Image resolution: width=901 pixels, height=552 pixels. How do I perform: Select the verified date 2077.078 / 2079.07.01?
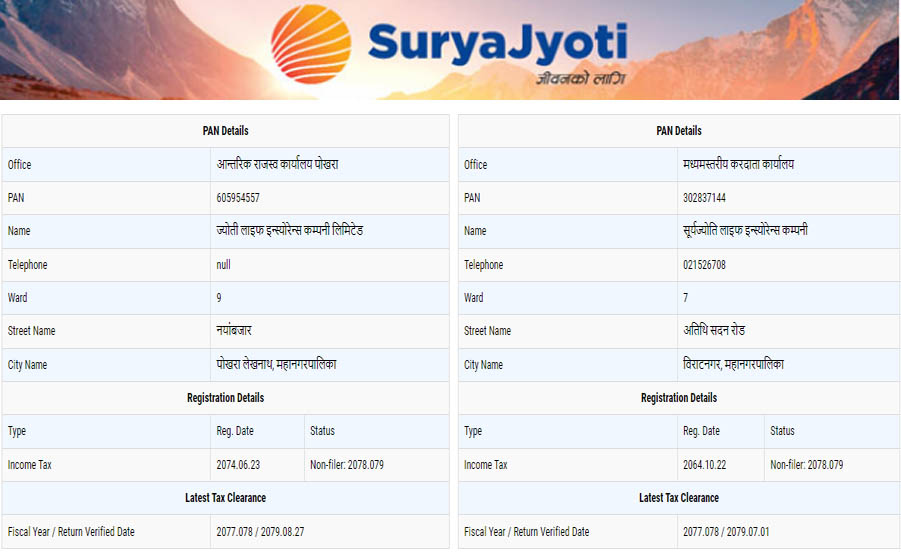(x=727, y=532)
